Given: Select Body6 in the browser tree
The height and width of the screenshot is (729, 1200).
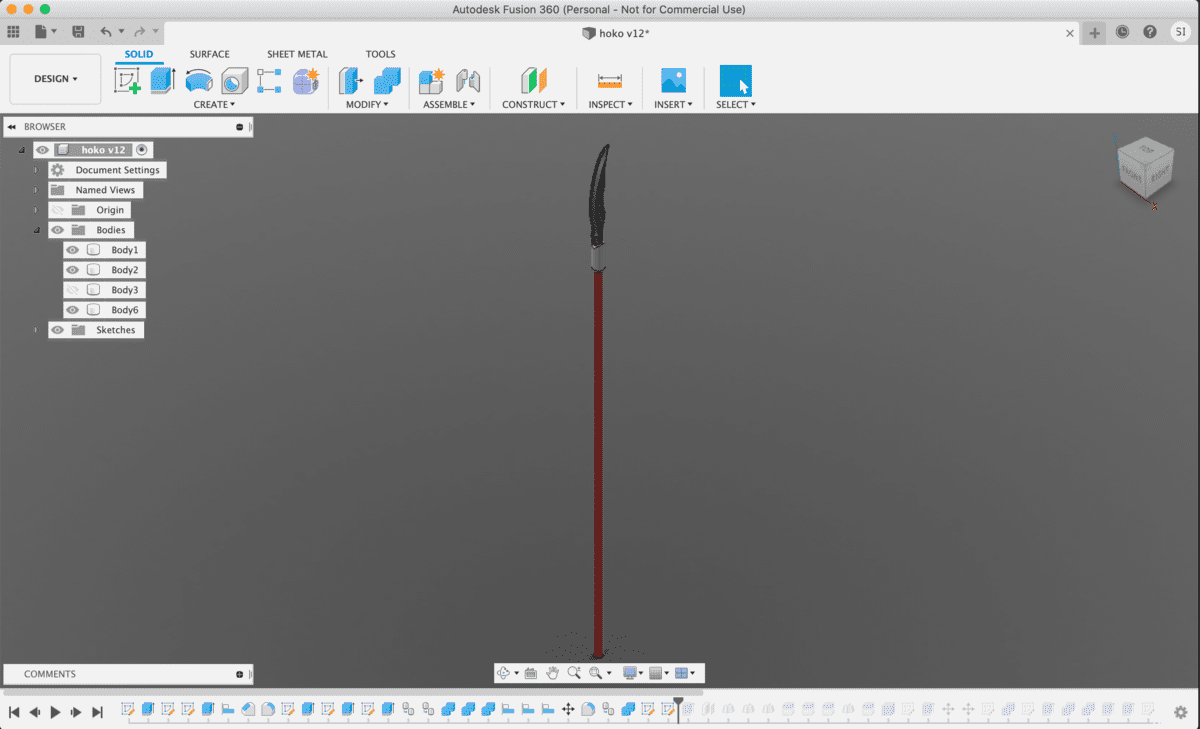Looking at the screenshot, I should coord(125,310).
